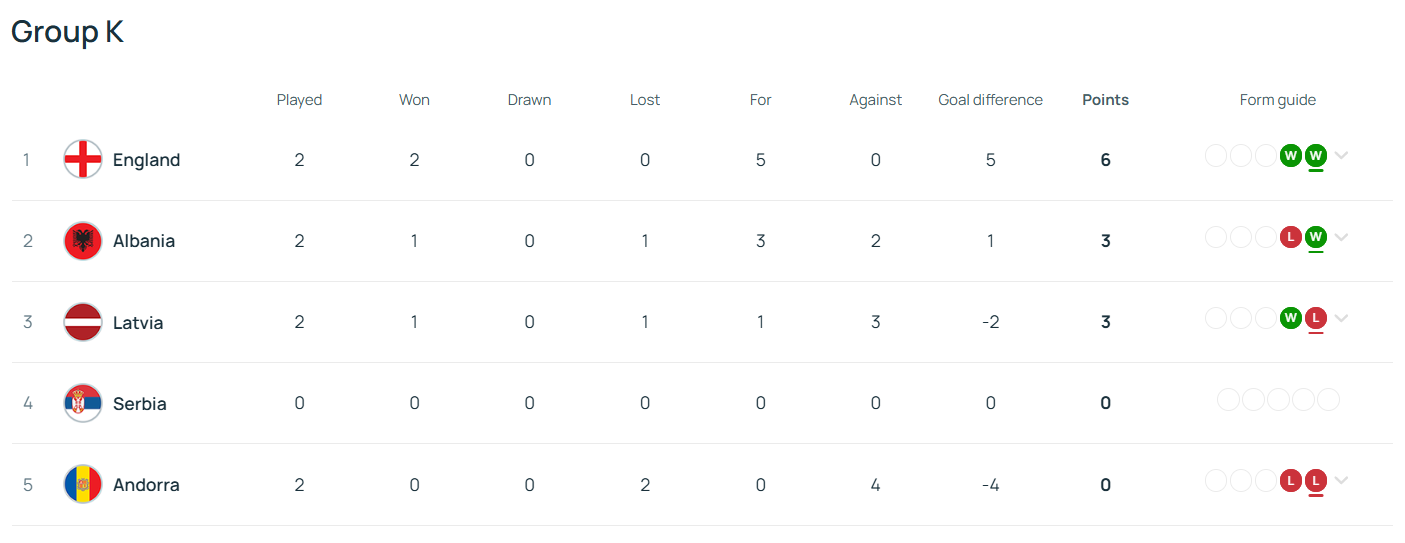This screenshot has width=1405, height=543.
Task: Click the Points column header
Action: pyautogui.click(x=1105, y=100)
